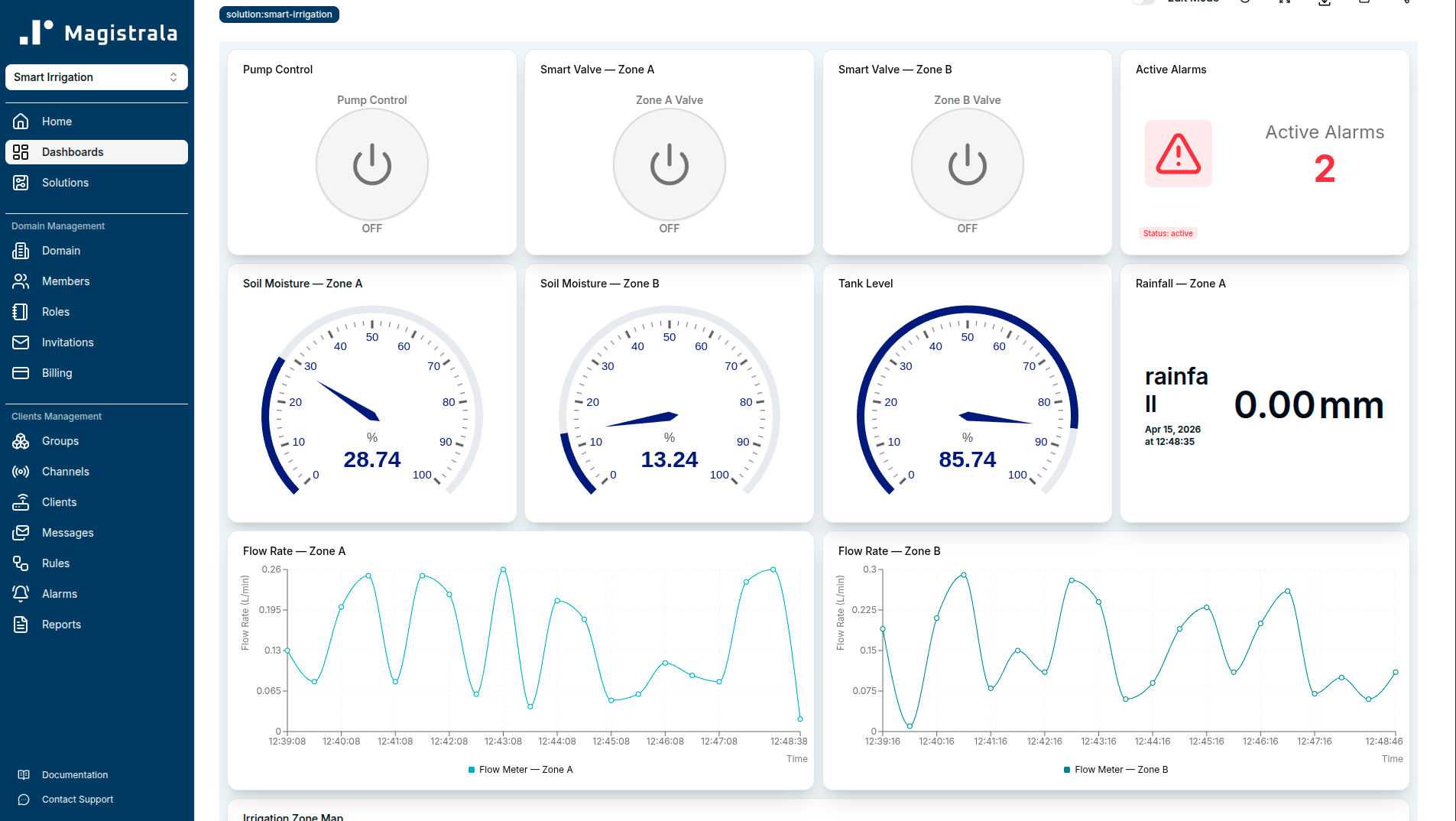The width and height of the screenshot is (1456, 821).
Task: Click the Reports document icon
Action: [x=21, y=625]
